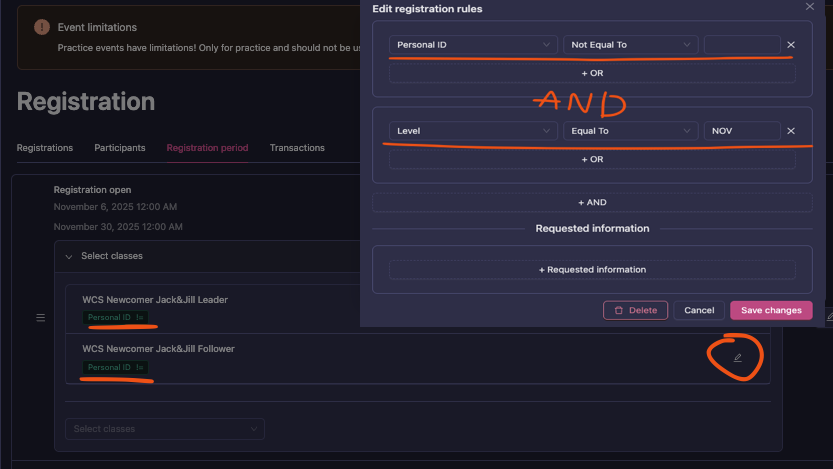Close the Edit registration rules dialog
Viewport: 833px width, 469px height.
click(x=809, y=6)
